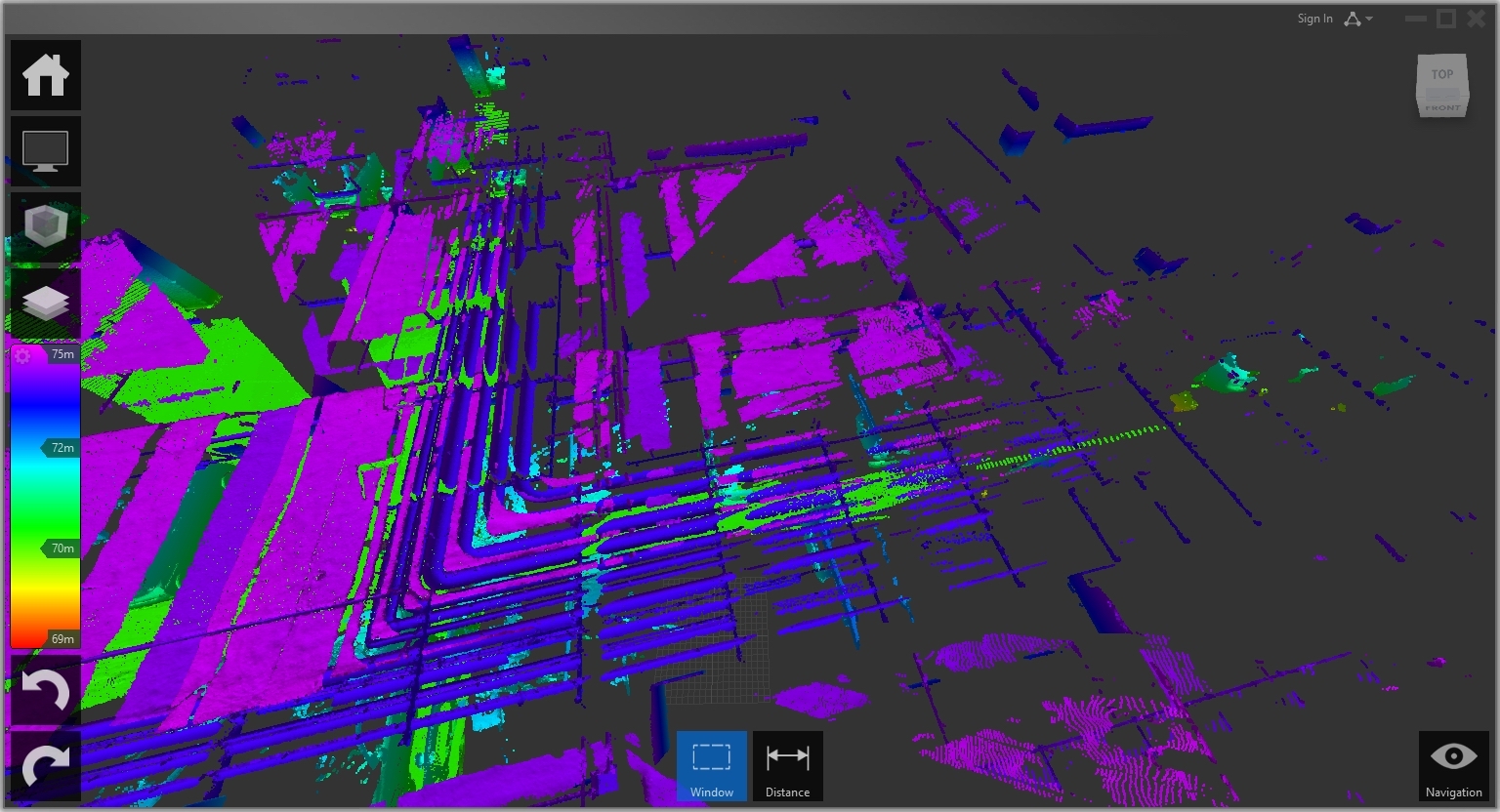Click the 75m elevation marker

click(62, 354)
